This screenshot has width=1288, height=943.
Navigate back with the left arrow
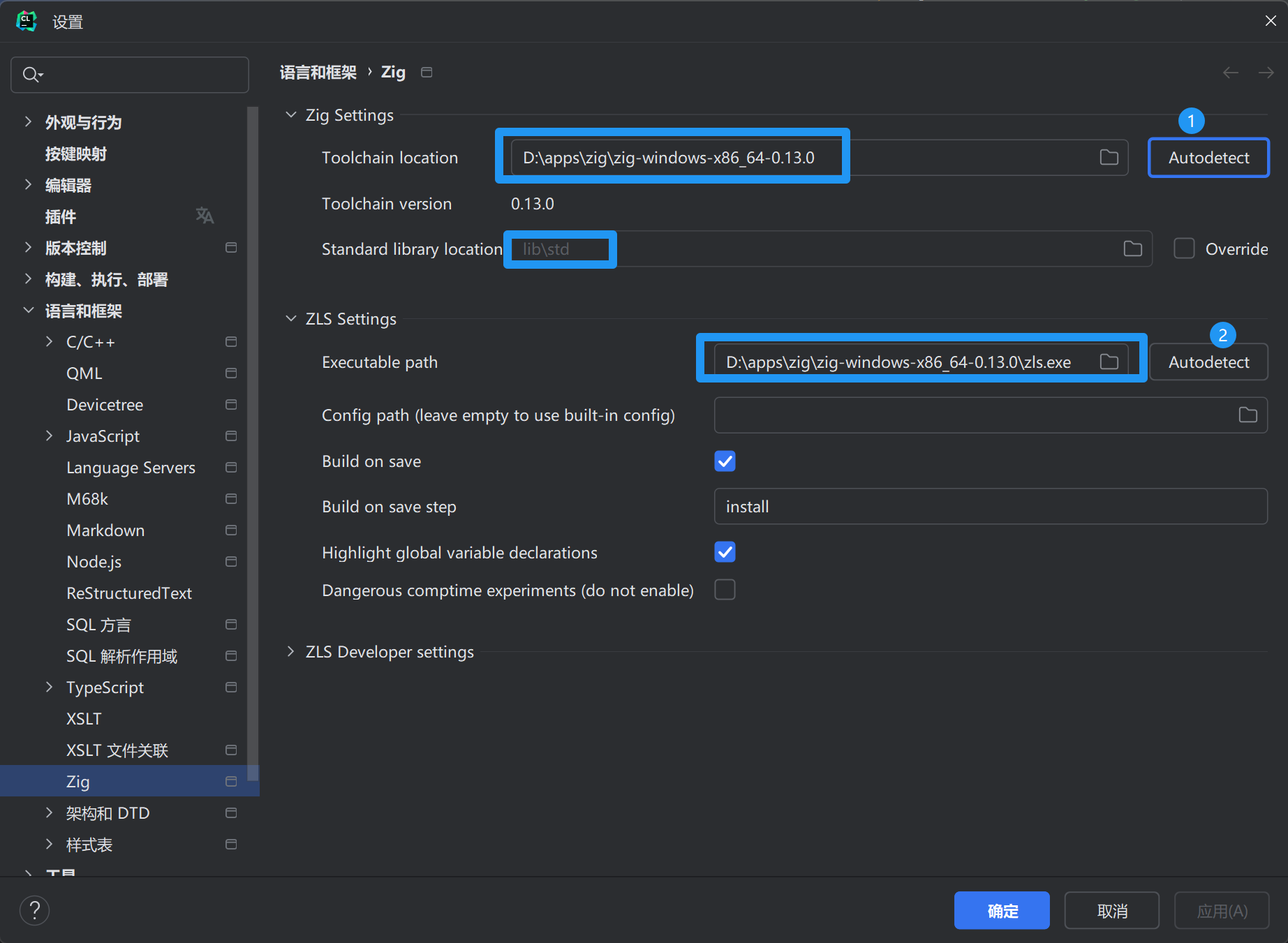pos(1231,73)
